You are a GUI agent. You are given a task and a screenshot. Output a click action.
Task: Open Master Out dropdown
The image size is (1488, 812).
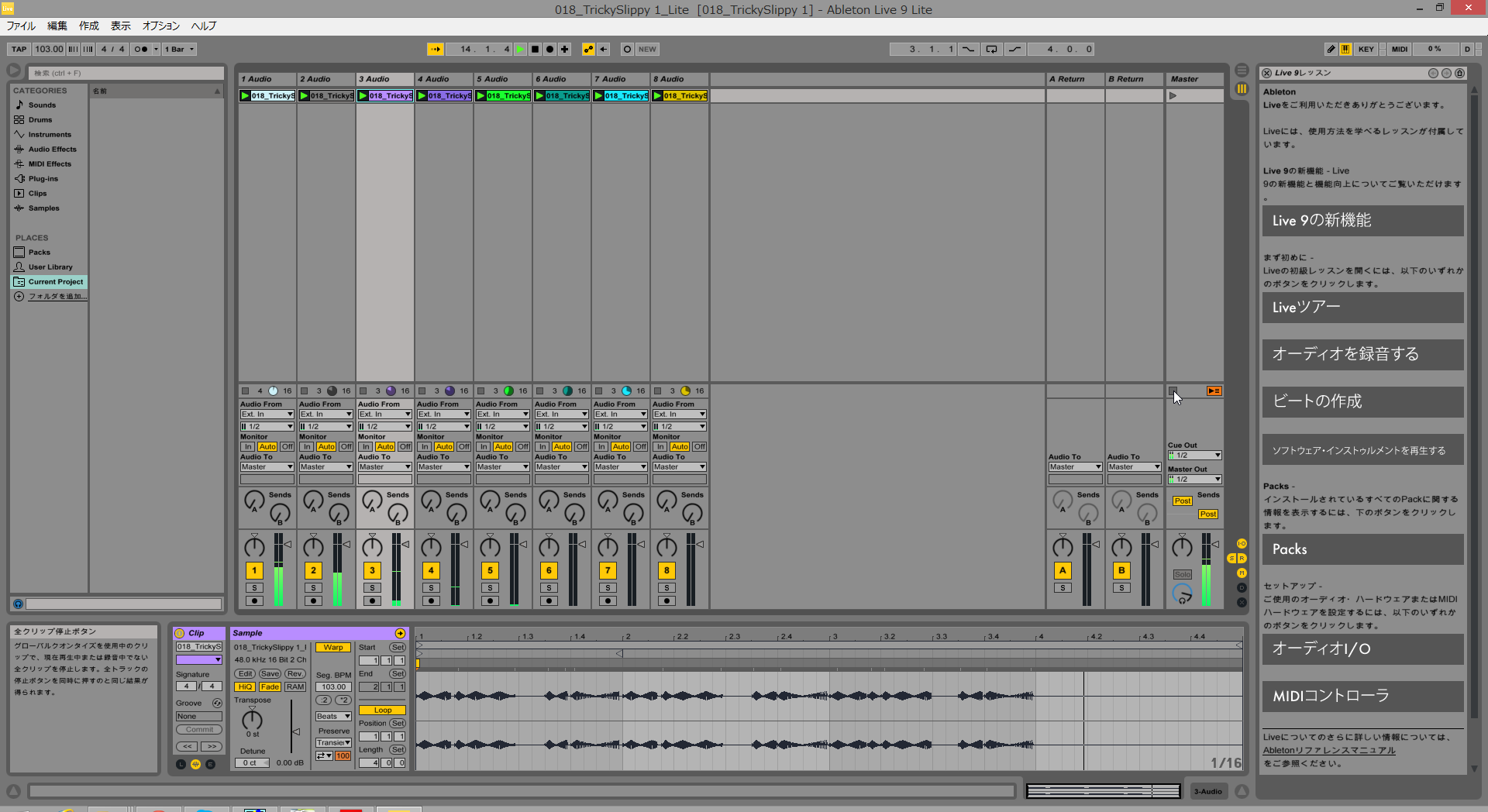pyautogui.click(x=1194, y=480)
